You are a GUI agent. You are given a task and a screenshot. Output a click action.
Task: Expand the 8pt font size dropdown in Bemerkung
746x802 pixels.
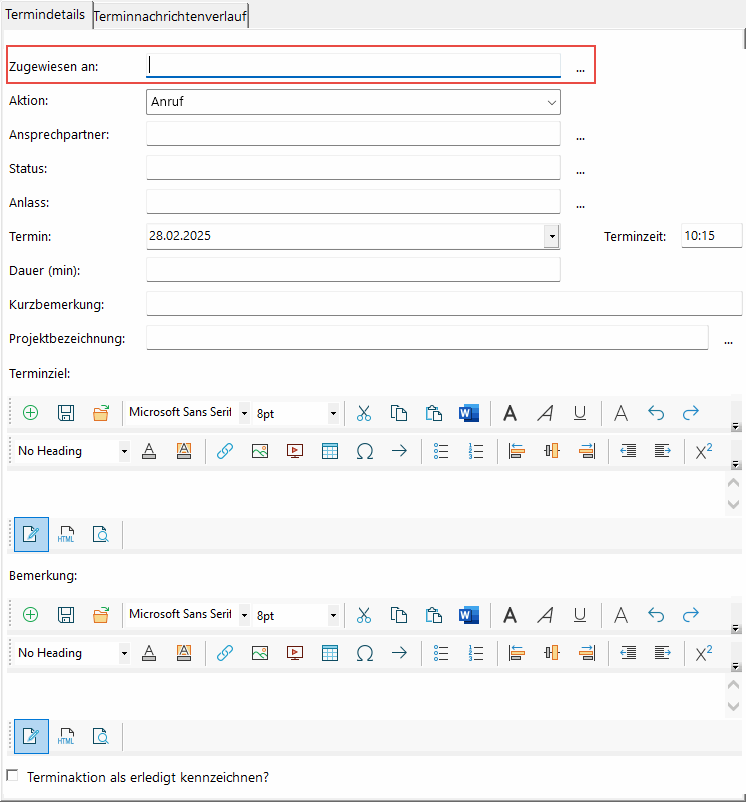(333, 615)
